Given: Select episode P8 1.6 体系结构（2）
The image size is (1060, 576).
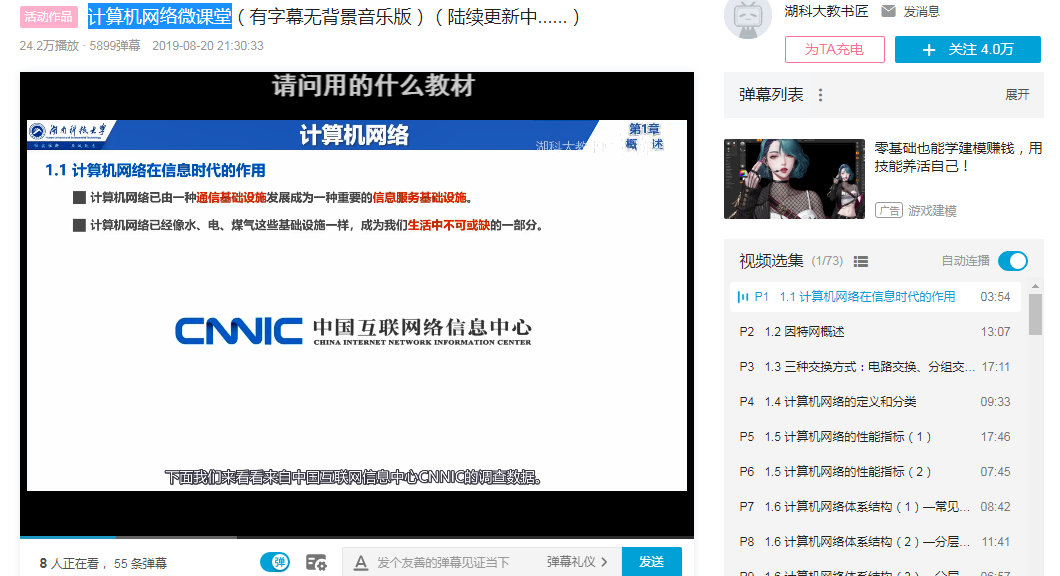Looking at the screenshot, I should point(875,542).
